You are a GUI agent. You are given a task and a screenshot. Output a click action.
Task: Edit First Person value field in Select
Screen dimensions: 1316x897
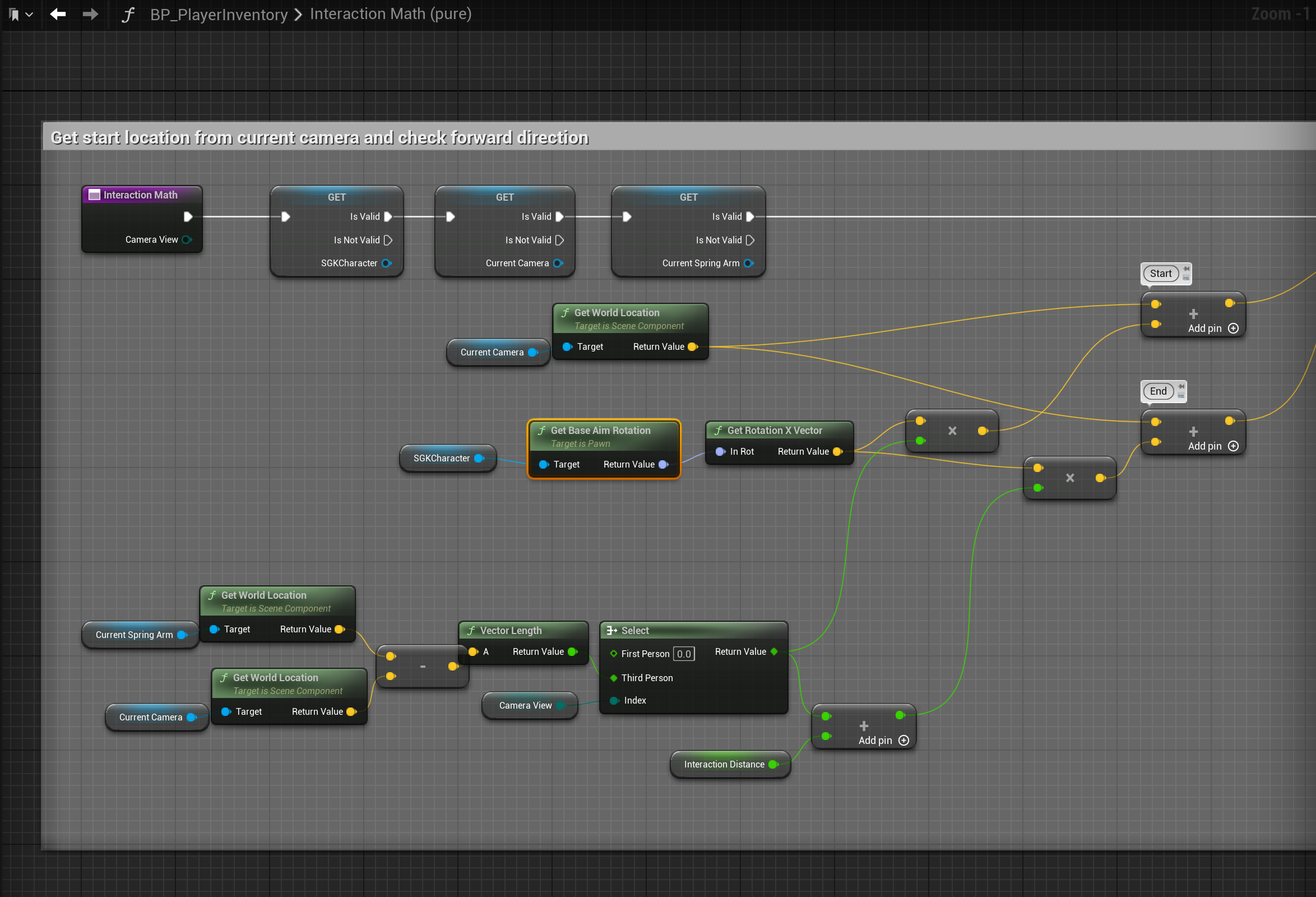683,654
